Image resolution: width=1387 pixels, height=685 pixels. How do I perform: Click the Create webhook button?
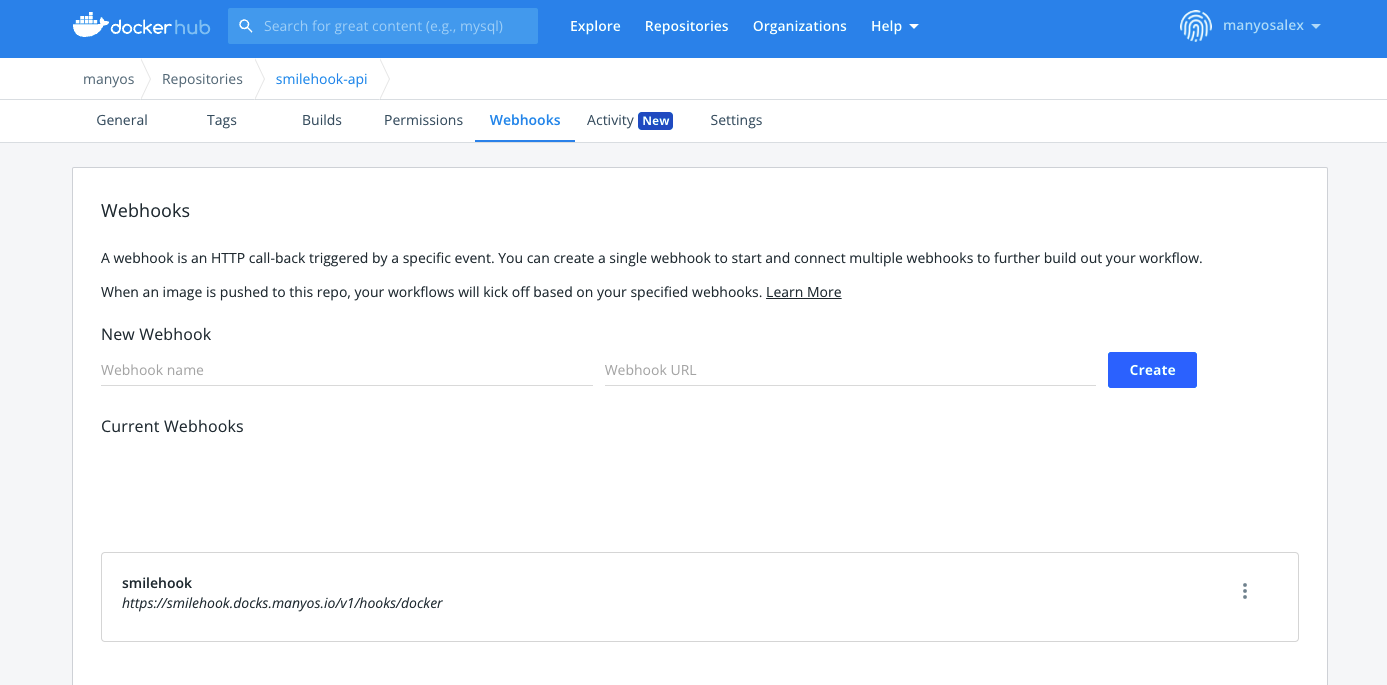click(1152, 370)
